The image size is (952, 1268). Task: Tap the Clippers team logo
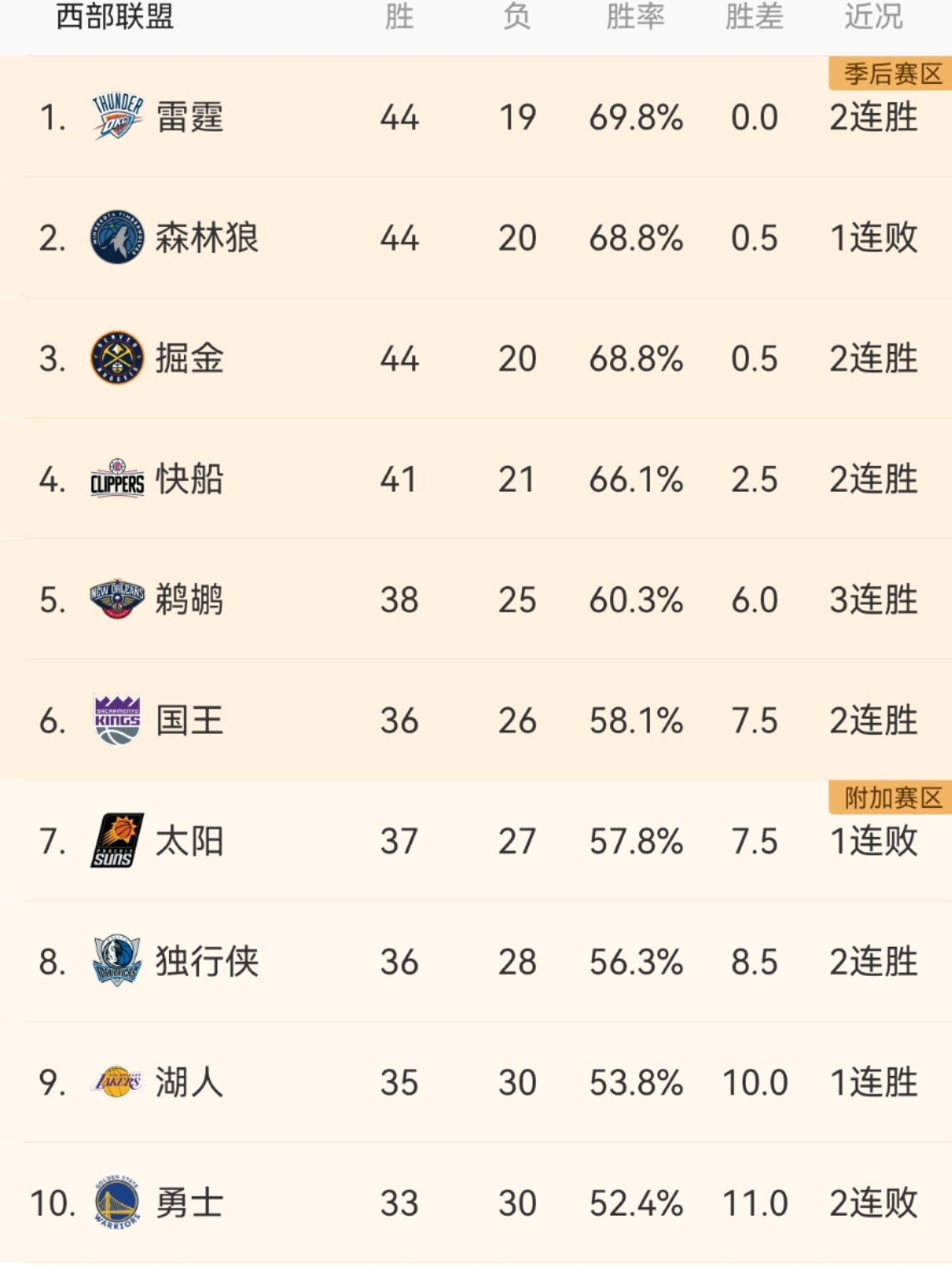pyautogui.click(x=117, y=478)
